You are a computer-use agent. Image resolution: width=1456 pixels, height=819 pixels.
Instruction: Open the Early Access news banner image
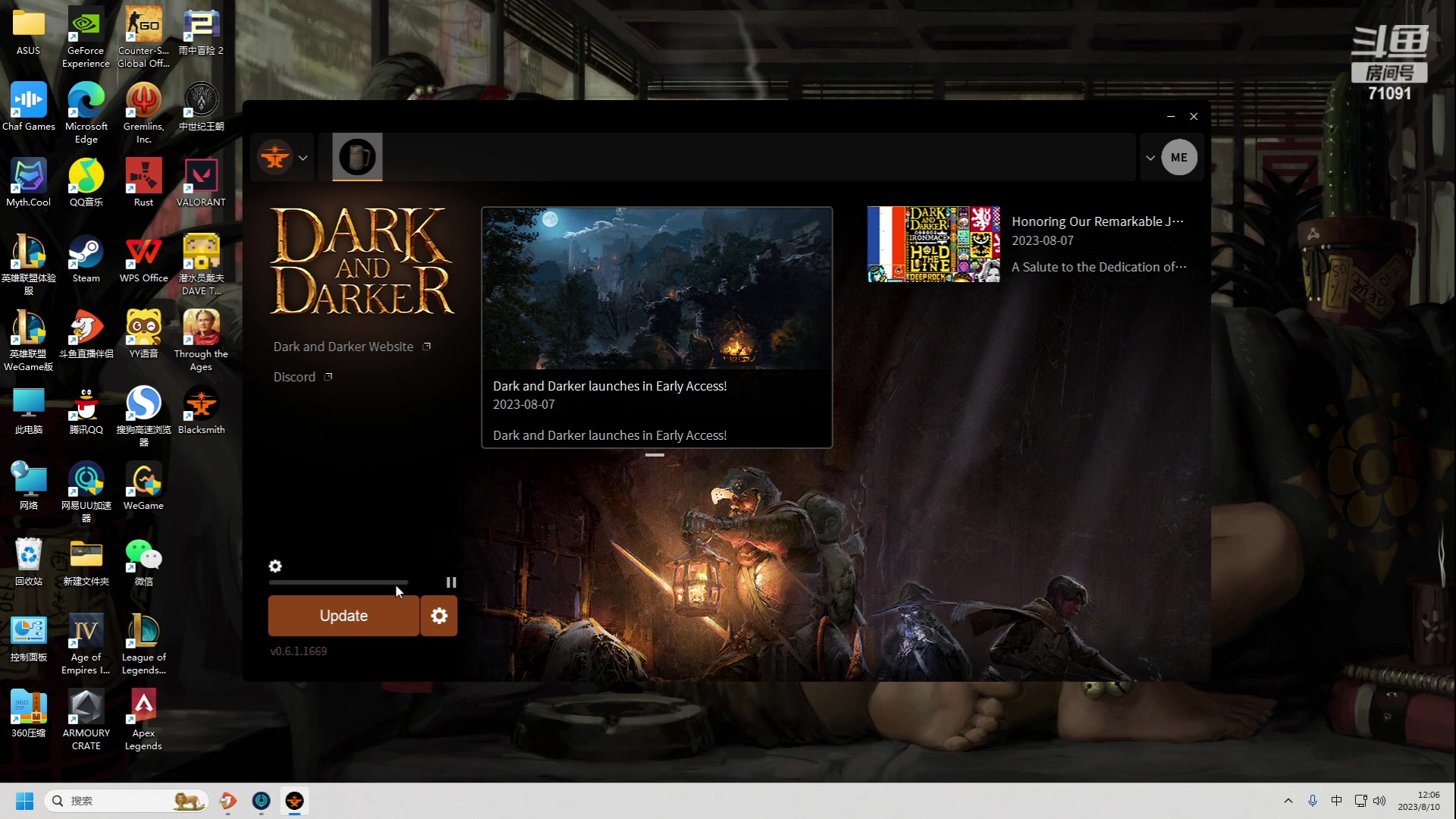pyautogui.click(x=657, y=289)
